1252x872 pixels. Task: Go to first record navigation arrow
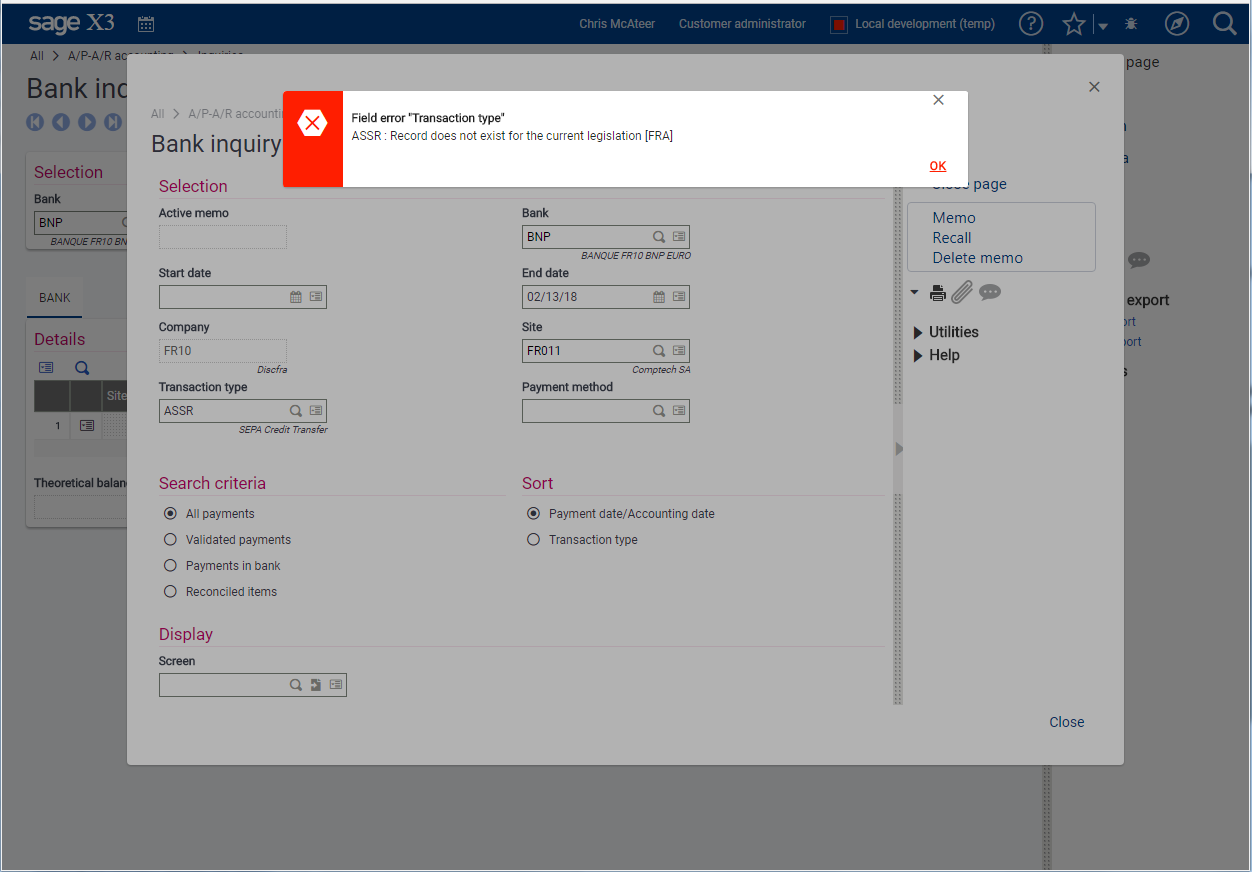pos(35,122)
